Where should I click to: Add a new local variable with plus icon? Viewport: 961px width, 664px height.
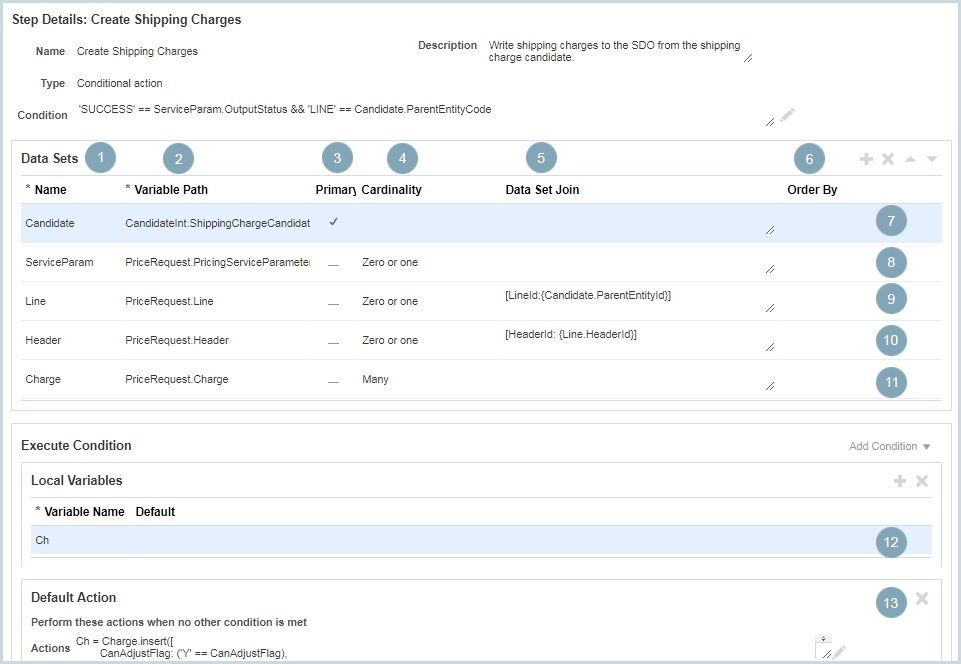[x=900, y=481]
